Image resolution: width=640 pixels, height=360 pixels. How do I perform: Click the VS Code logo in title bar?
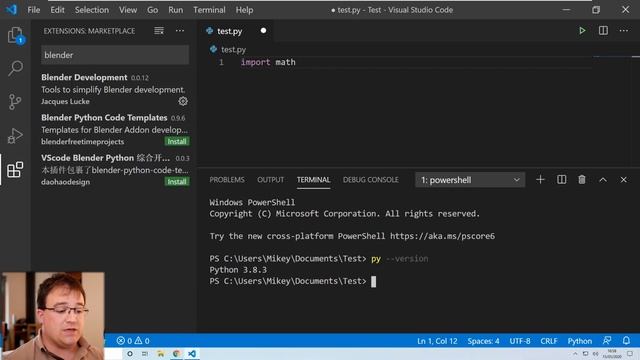(11, 9)
